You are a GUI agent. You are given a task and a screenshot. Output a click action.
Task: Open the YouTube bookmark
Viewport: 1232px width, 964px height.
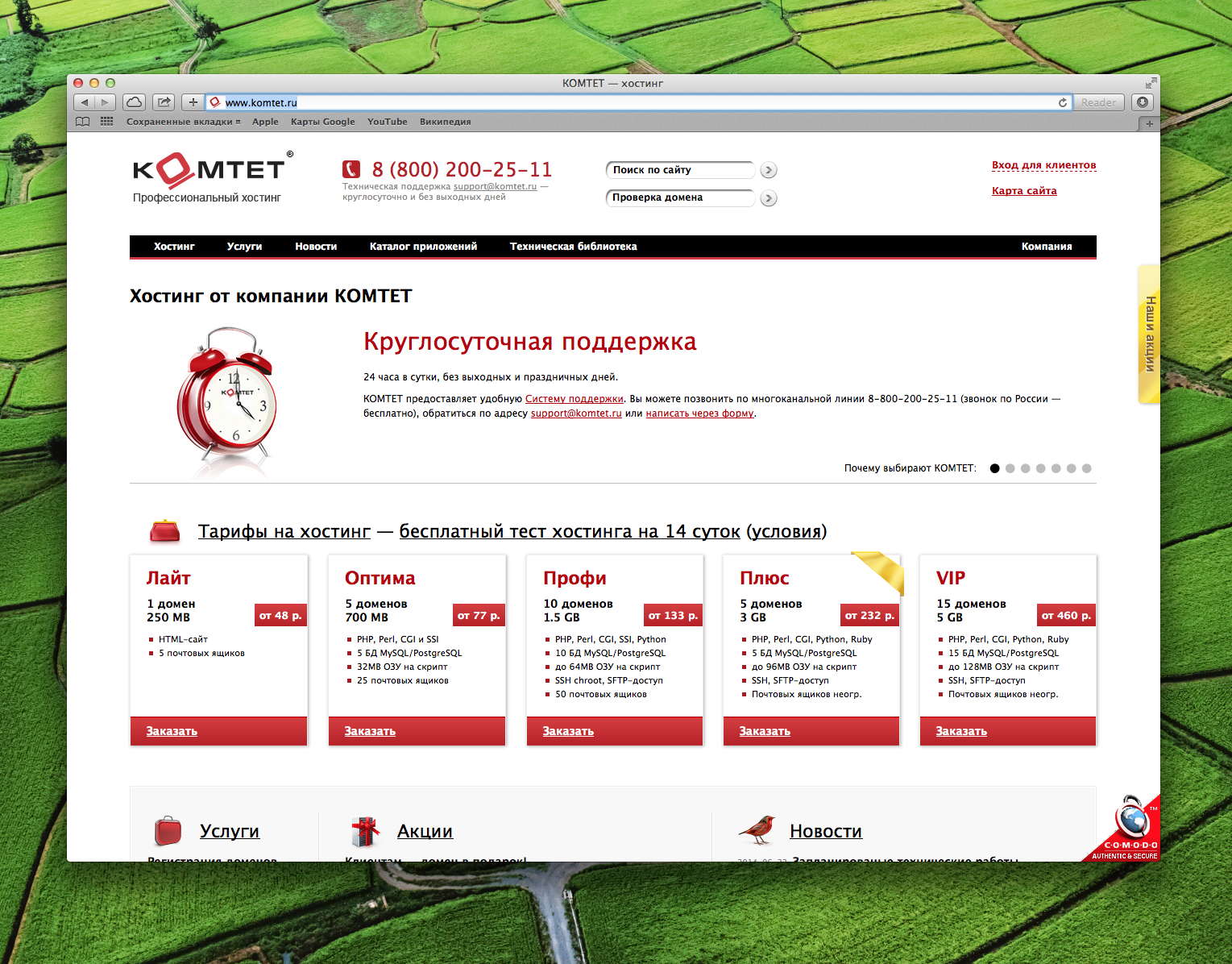click(x=388, y=122)
